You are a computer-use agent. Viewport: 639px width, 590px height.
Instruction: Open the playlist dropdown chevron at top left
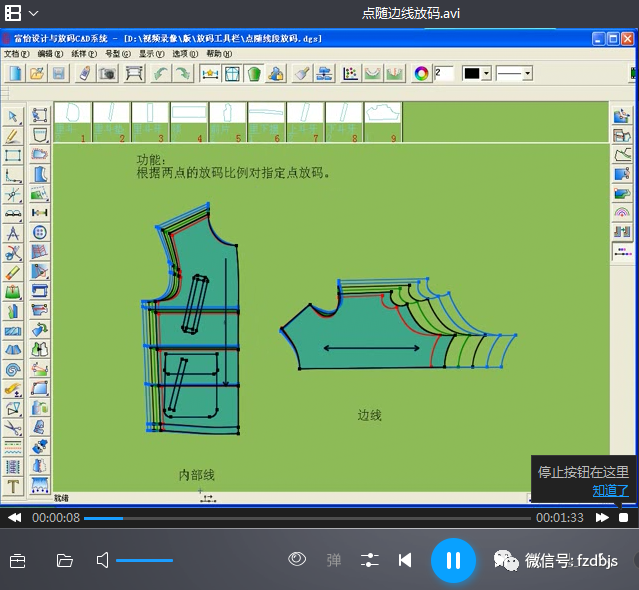[x=34, y=13]
